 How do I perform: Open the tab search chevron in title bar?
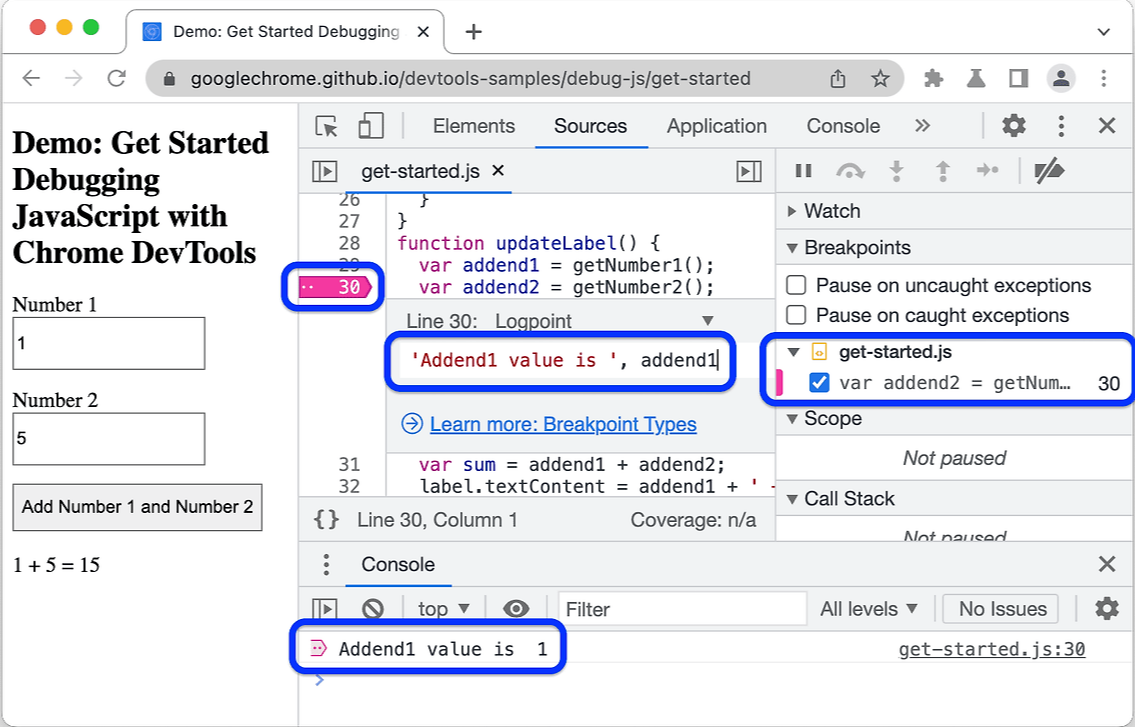[1103, 32]
